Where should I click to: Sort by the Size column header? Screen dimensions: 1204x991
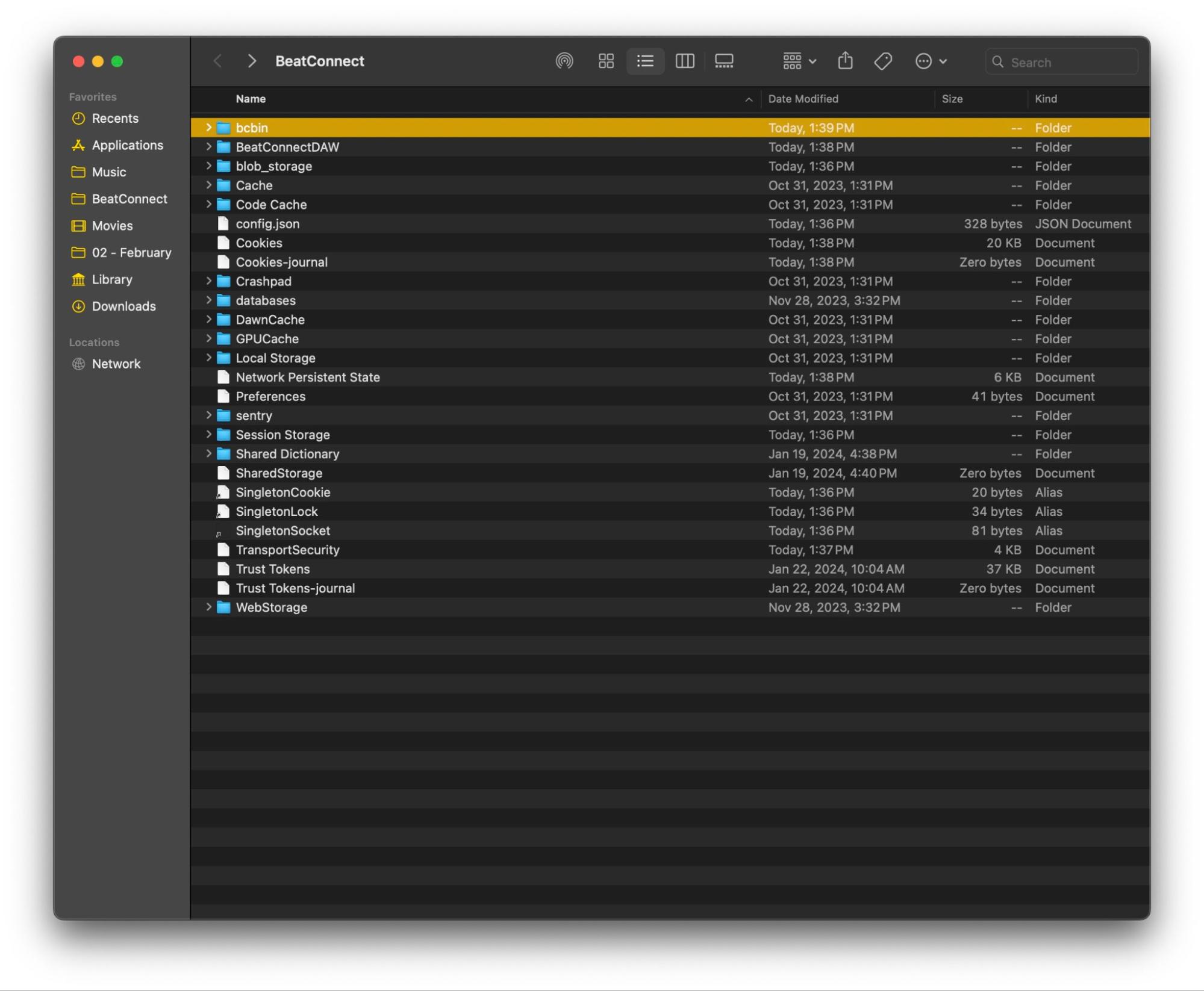(x=952, y=99)
